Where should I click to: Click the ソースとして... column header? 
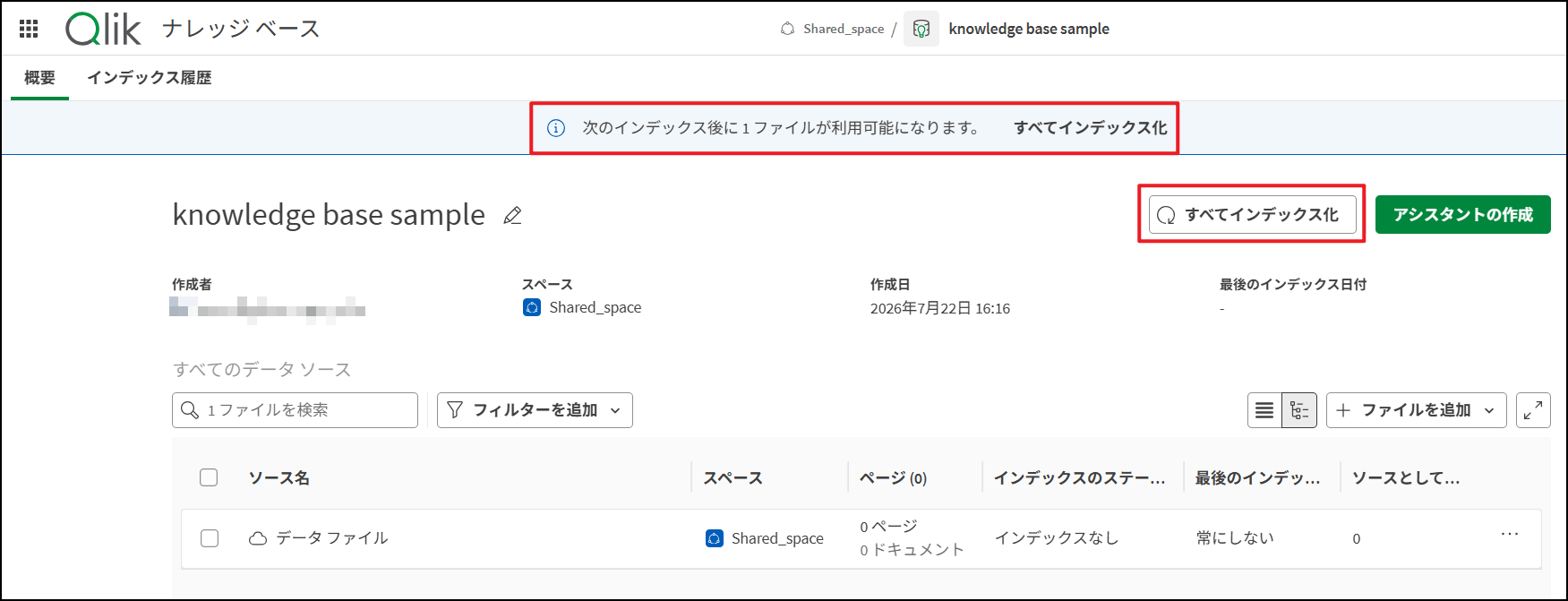tap(1405, 478)
